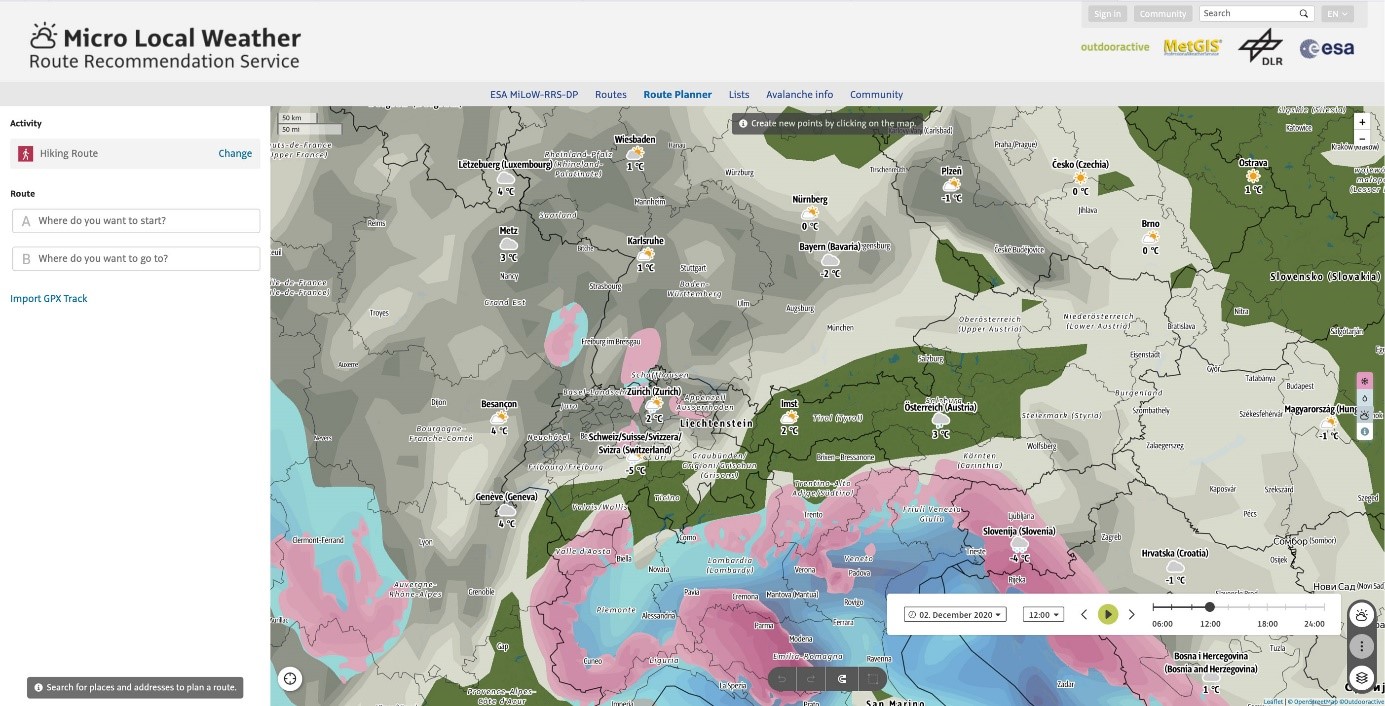
Task: Click the Bayern (Bavaria) map label
Action: click(830, 247)
